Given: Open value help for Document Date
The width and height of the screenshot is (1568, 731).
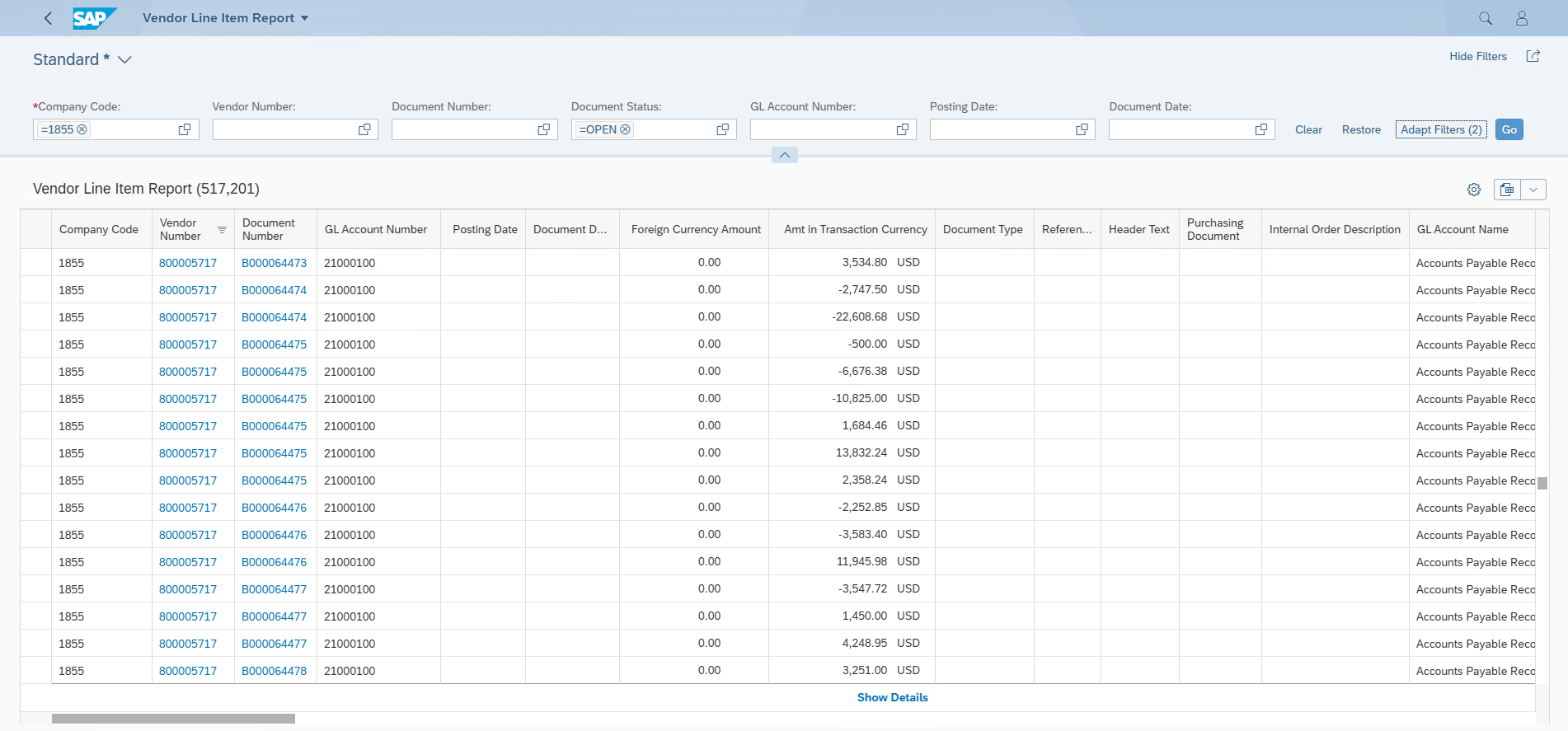Looking at the screenshot, I should [x=1261, y=129].
